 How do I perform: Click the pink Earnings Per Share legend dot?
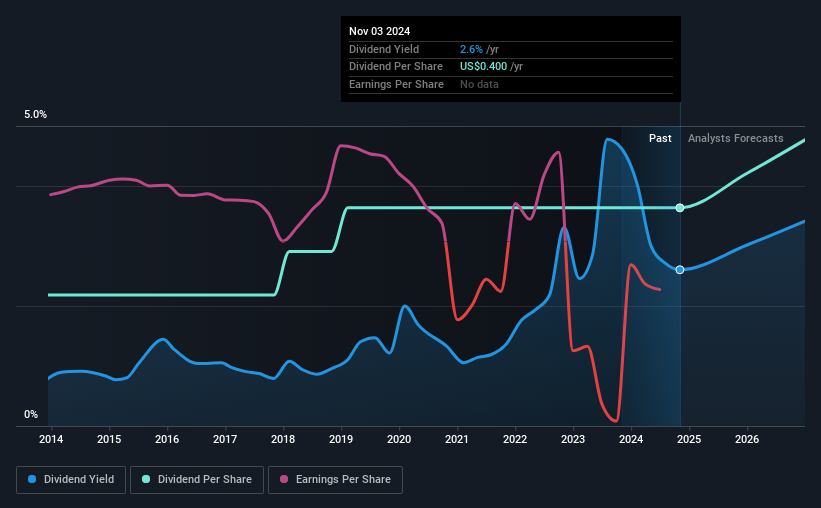click(x=284, y=479)
